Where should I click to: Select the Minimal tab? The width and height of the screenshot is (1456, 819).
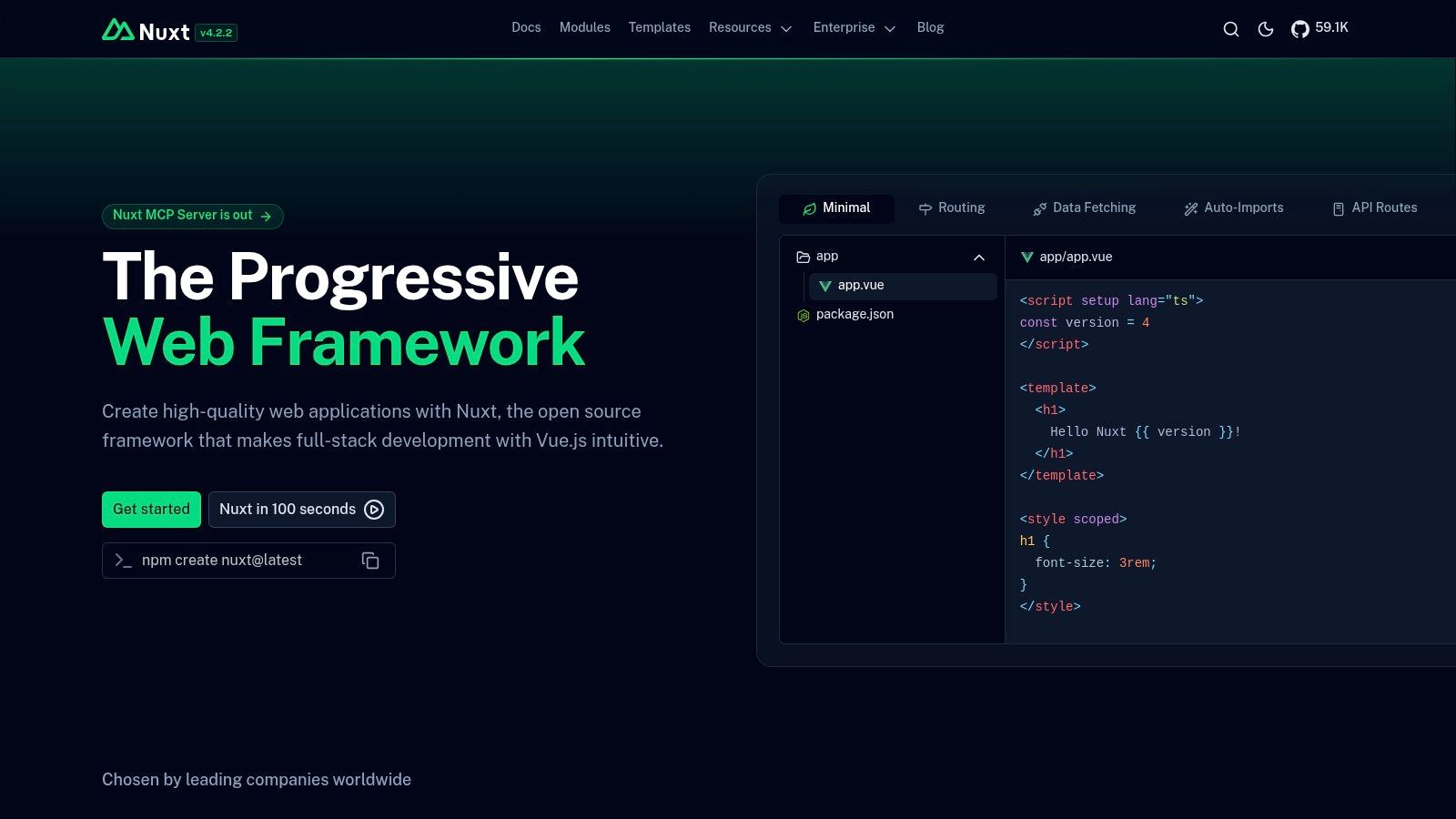coord(836,208)
